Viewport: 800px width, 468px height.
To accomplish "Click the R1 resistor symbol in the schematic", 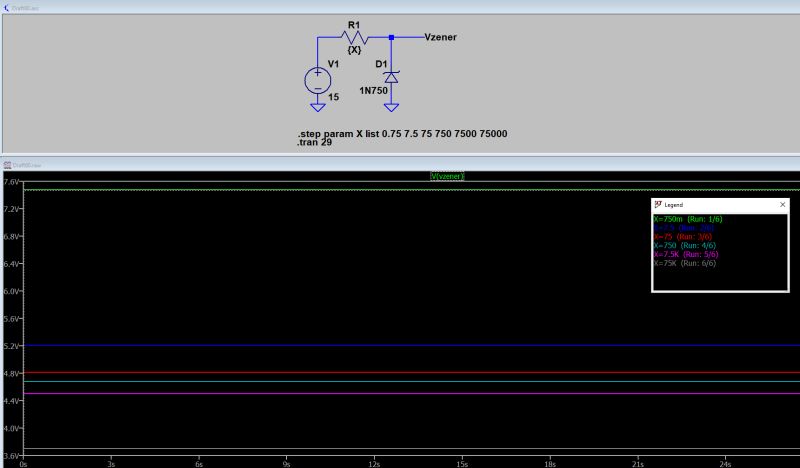I will 355,37.
